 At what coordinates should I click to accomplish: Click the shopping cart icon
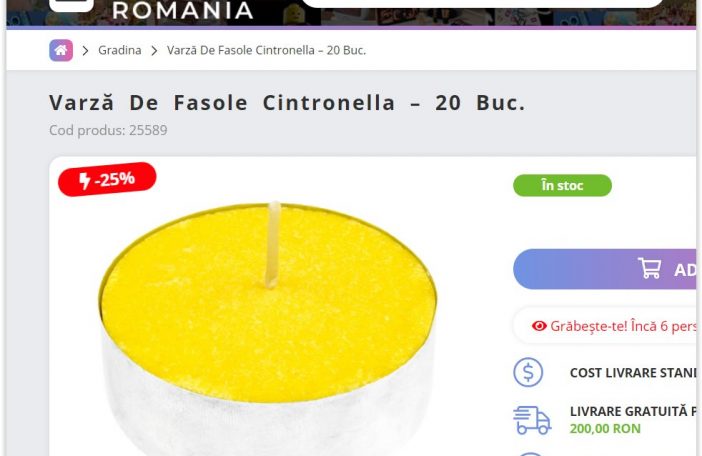point(650,268)
